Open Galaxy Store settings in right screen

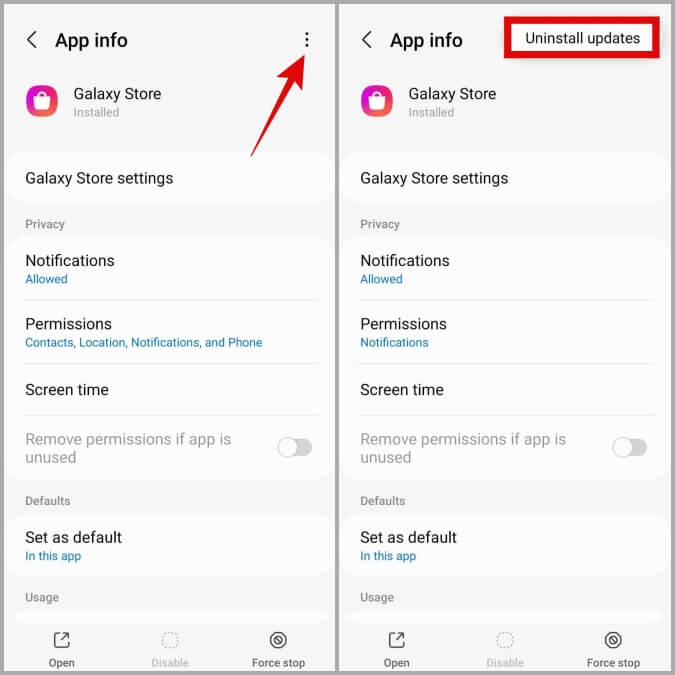(x=505, y=178)
